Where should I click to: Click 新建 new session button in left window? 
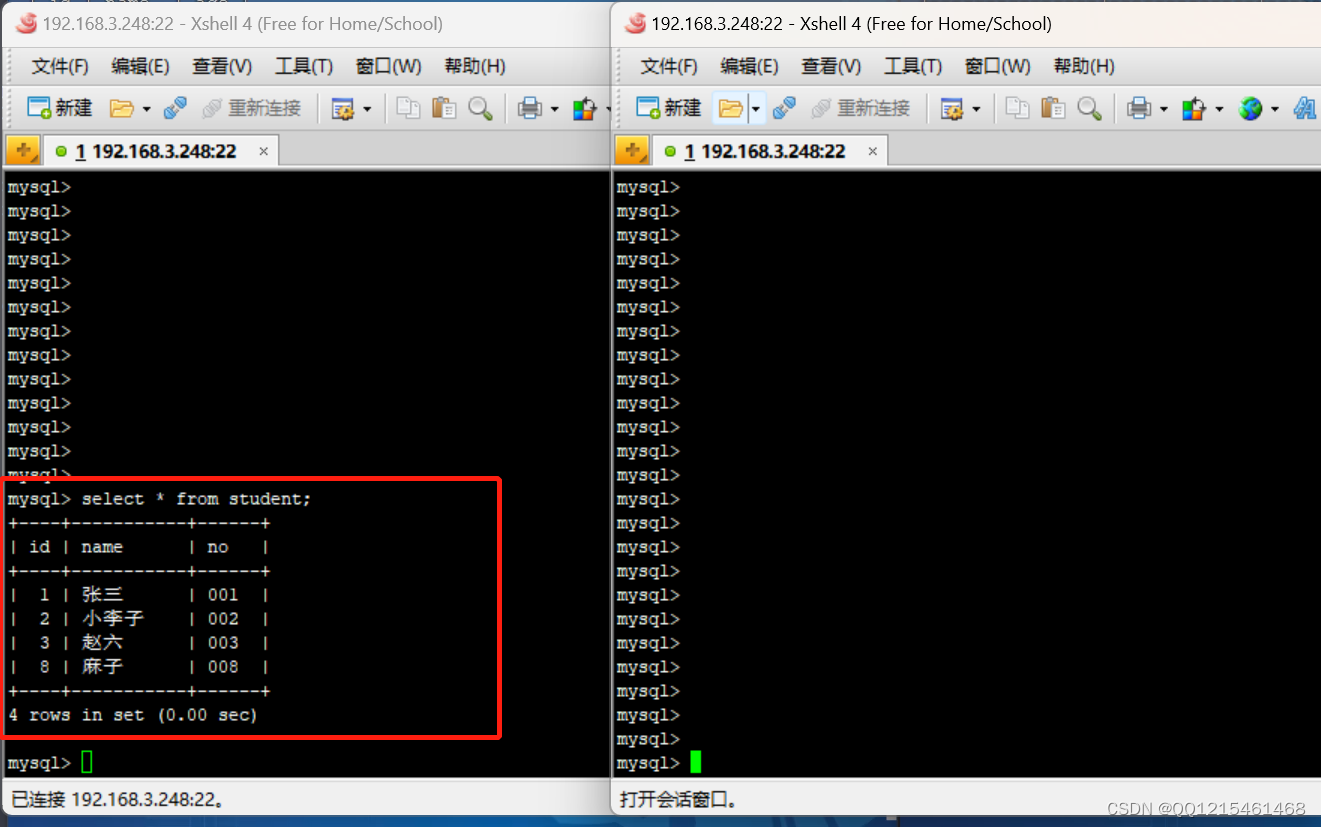point(59,108)
